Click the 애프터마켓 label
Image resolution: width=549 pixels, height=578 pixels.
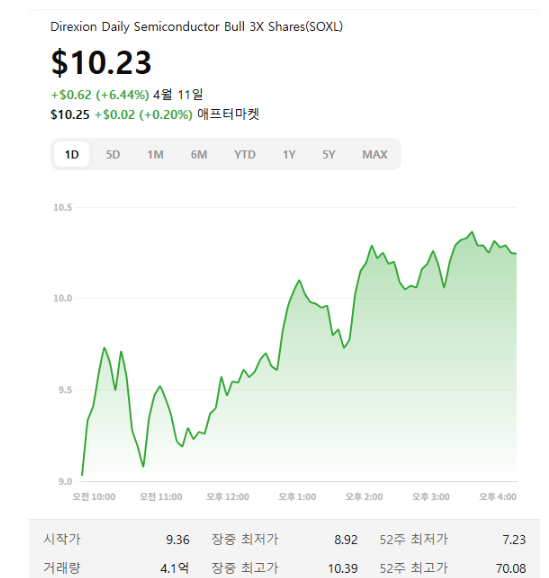coord(228,114)
